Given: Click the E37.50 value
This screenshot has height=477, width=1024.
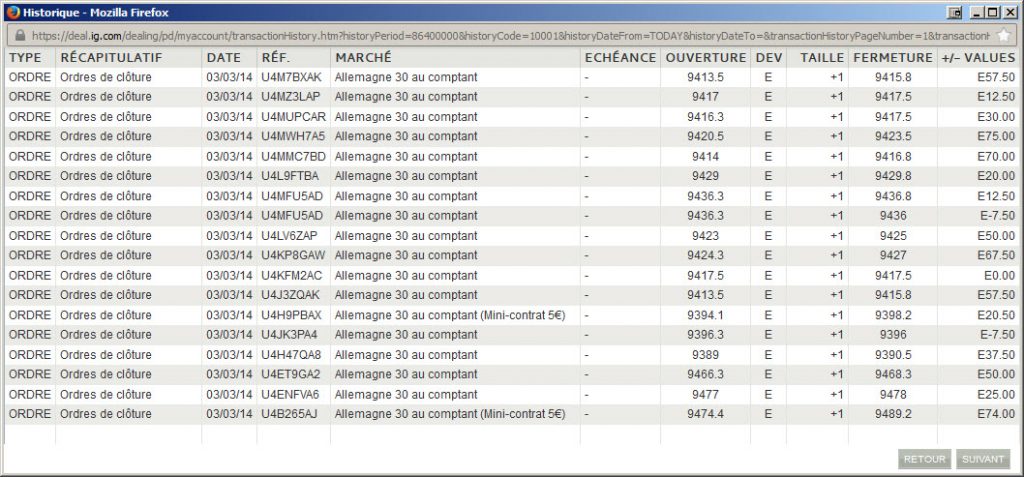Looking at the screenshot, I should pos(996,355).
